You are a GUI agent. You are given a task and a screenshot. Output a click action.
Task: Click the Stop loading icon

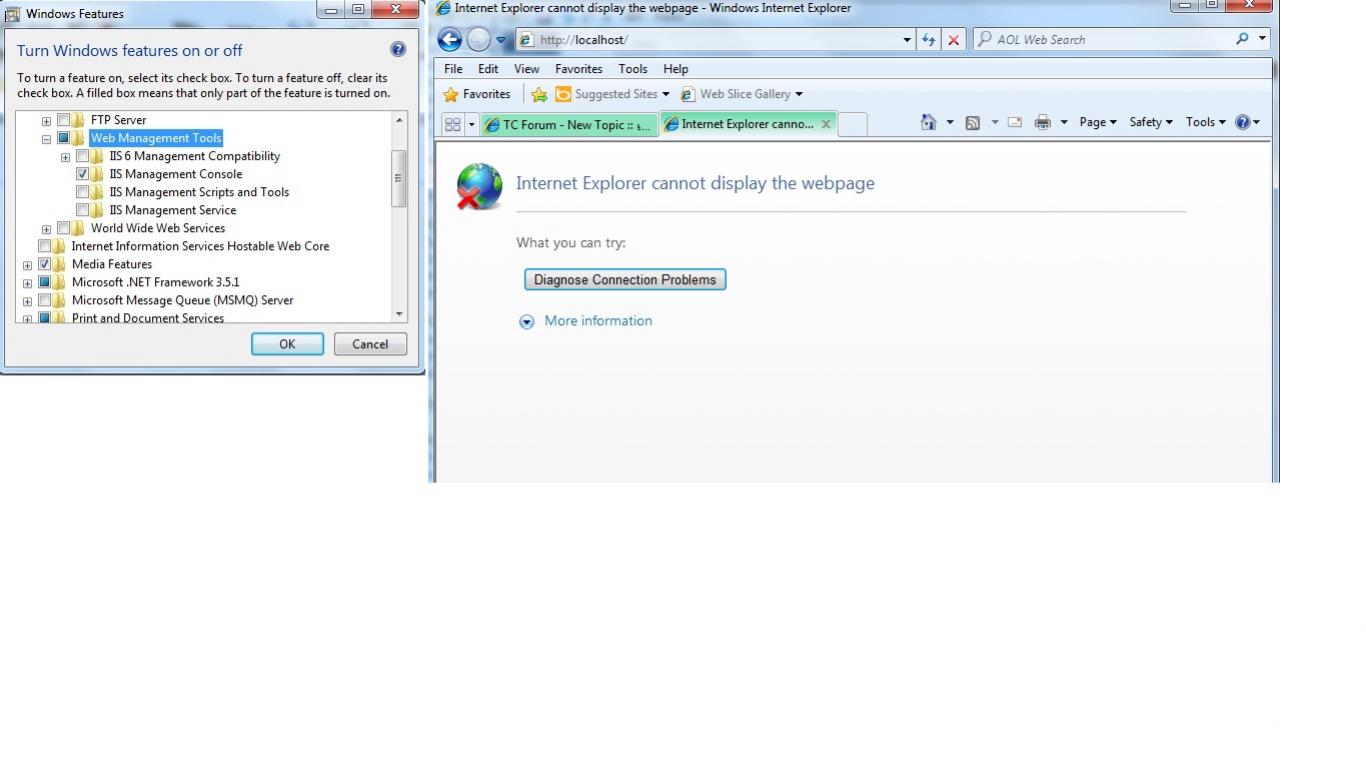click(952, 39)
